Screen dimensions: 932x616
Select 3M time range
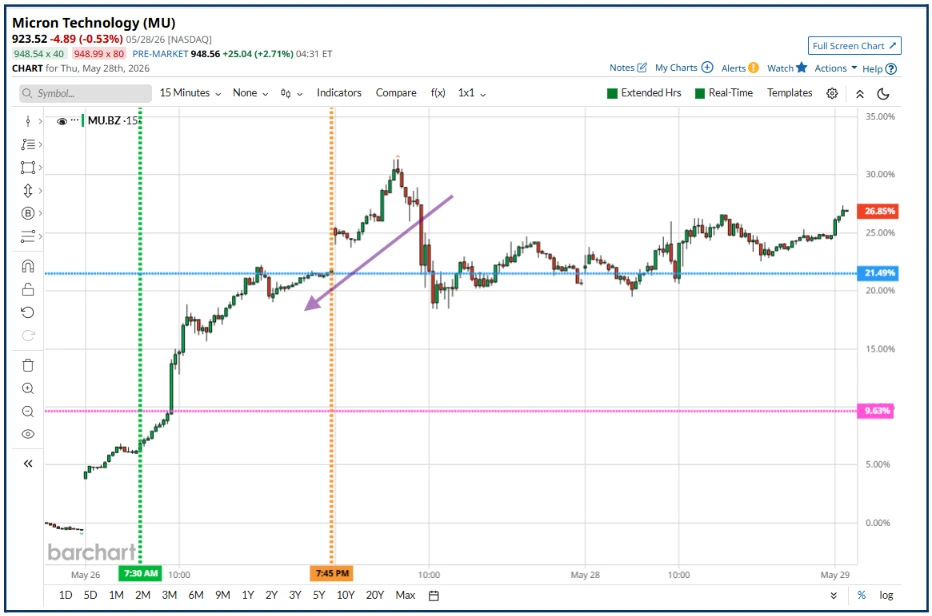click(x=169, y=595)
